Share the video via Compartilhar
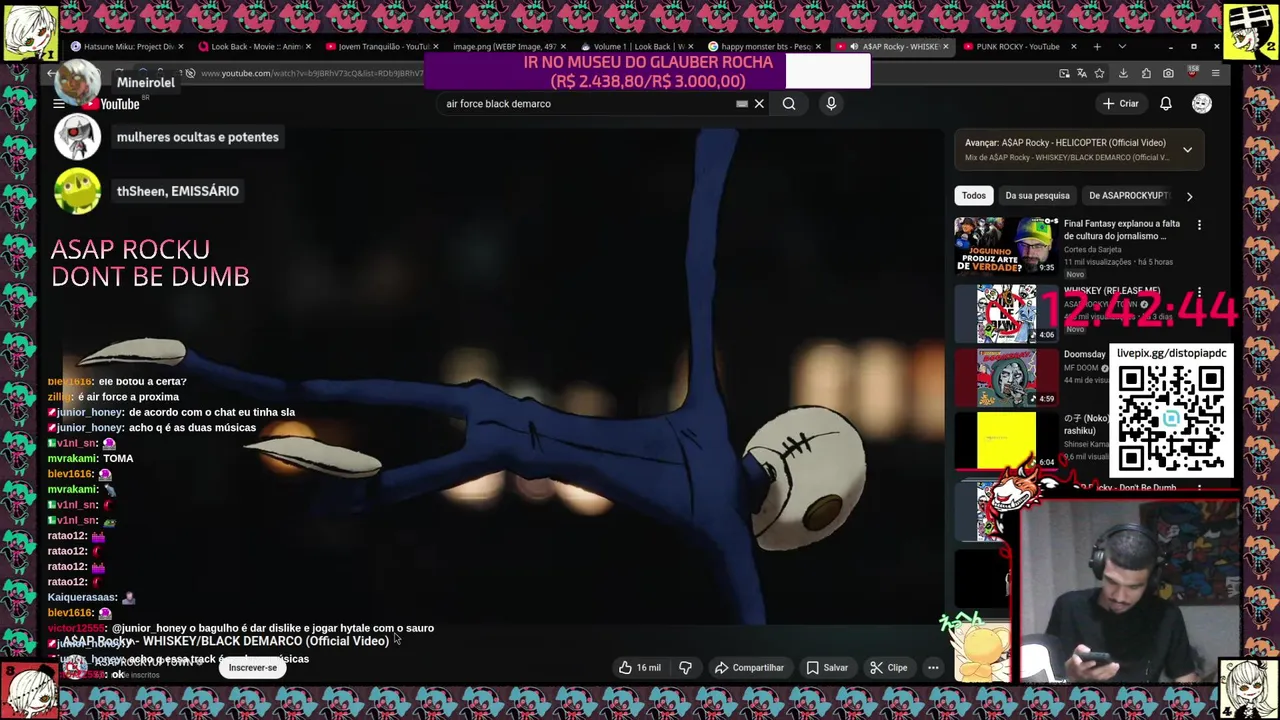This screenshot has height=720, width=1280. coord(749,668)
